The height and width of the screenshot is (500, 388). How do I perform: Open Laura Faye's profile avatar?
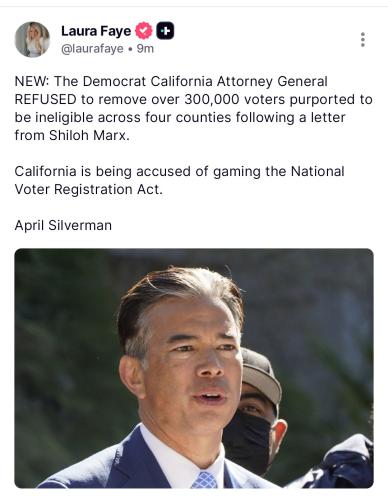pos(32,40)
